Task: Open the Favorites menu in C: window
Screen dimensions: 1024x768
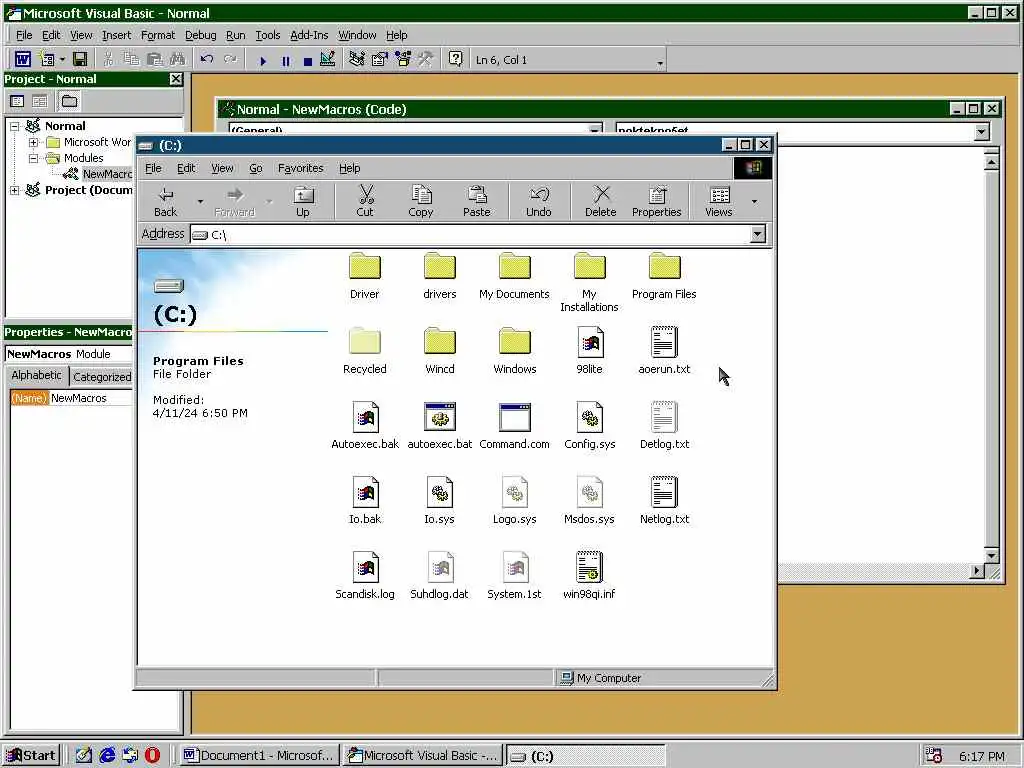Action: click(x=300, y=168)
